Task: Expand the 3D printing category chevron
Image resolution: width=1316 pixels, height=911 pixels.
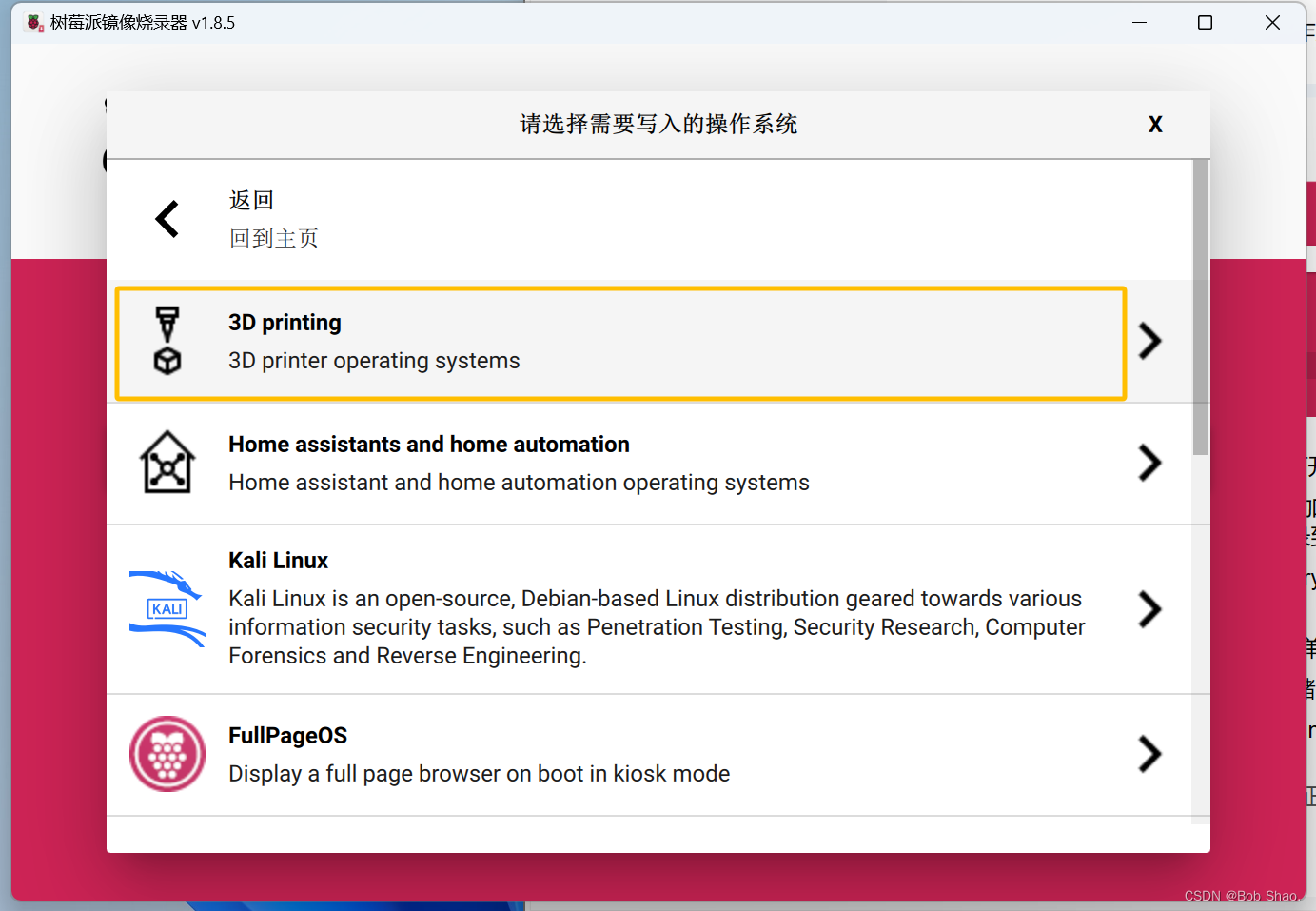Action: point(1149,341)
